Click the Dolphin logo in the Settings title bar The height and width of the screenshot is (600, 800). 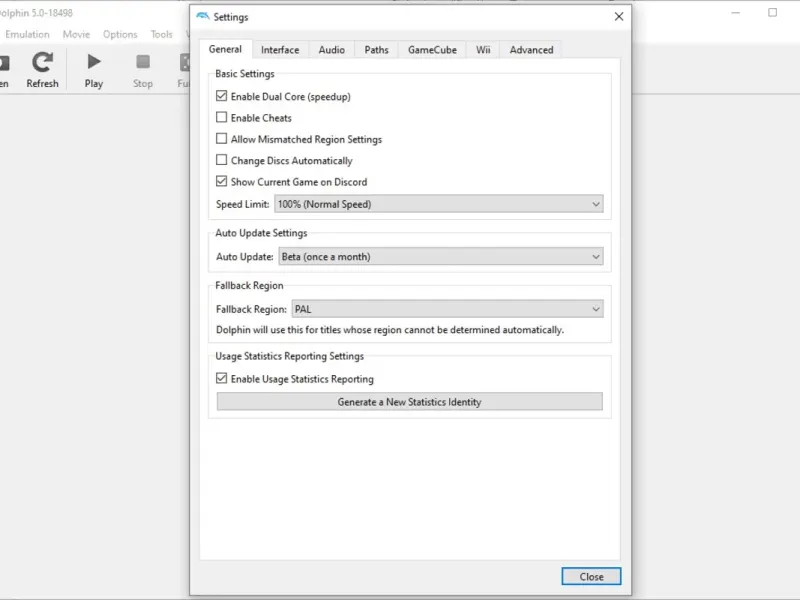tap(203, 16)
